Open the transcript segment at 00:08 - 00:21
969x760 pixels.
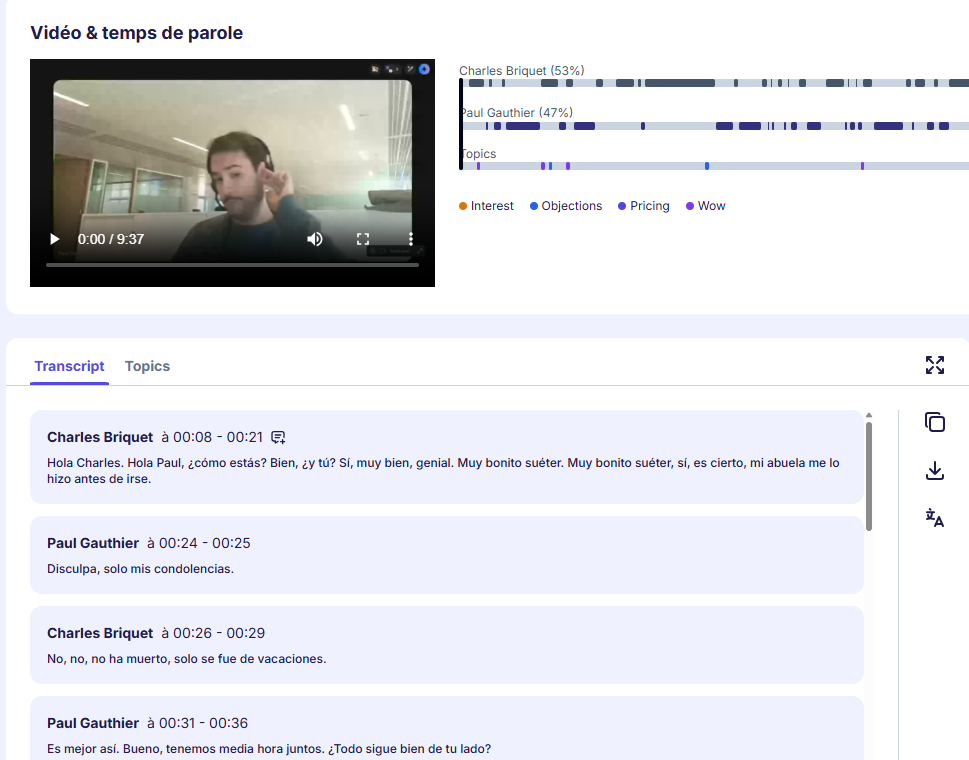[446, 457]
